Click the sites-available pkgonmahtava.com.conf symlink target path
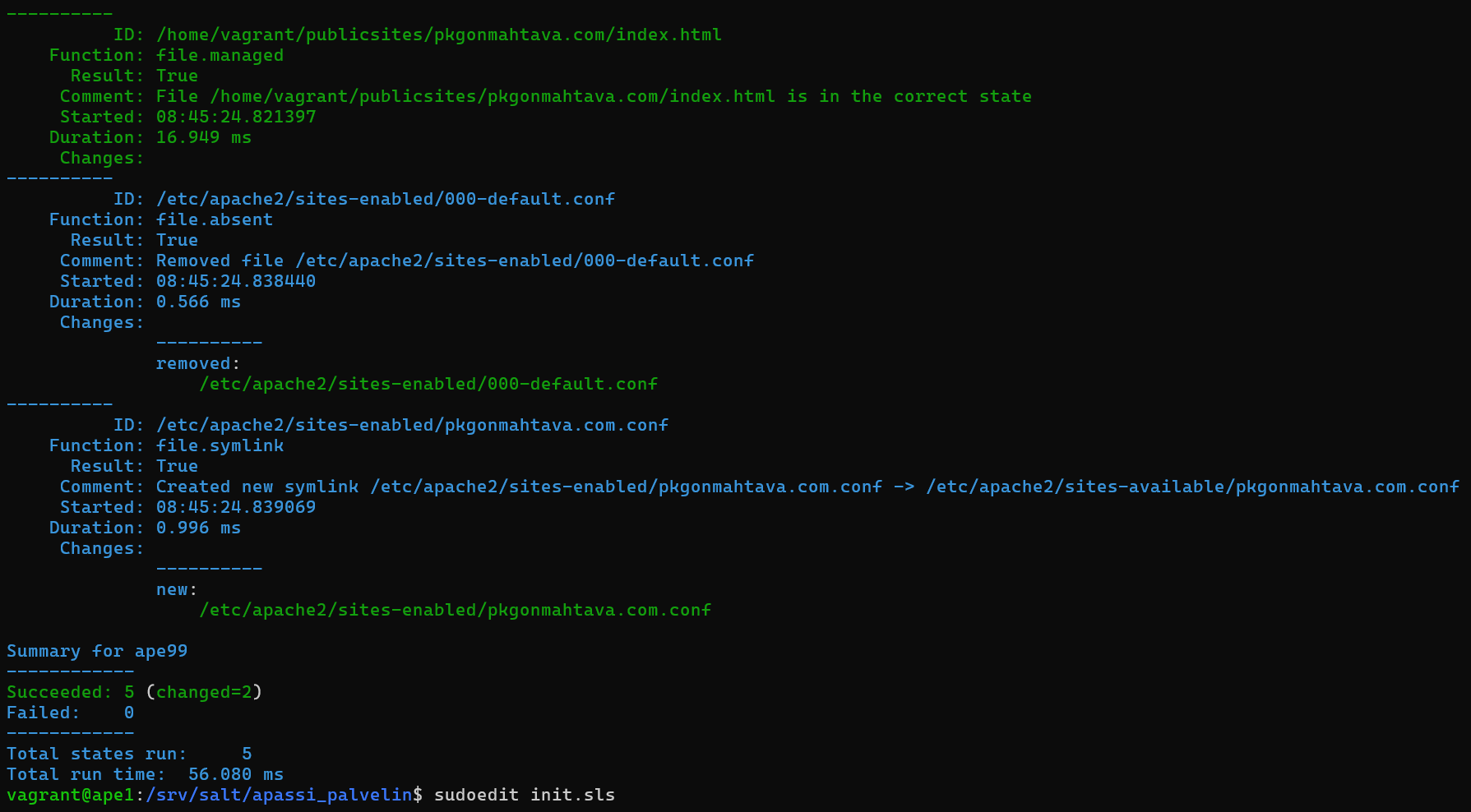This screenshot has height=812, width=1471. tap(1192, 487)
